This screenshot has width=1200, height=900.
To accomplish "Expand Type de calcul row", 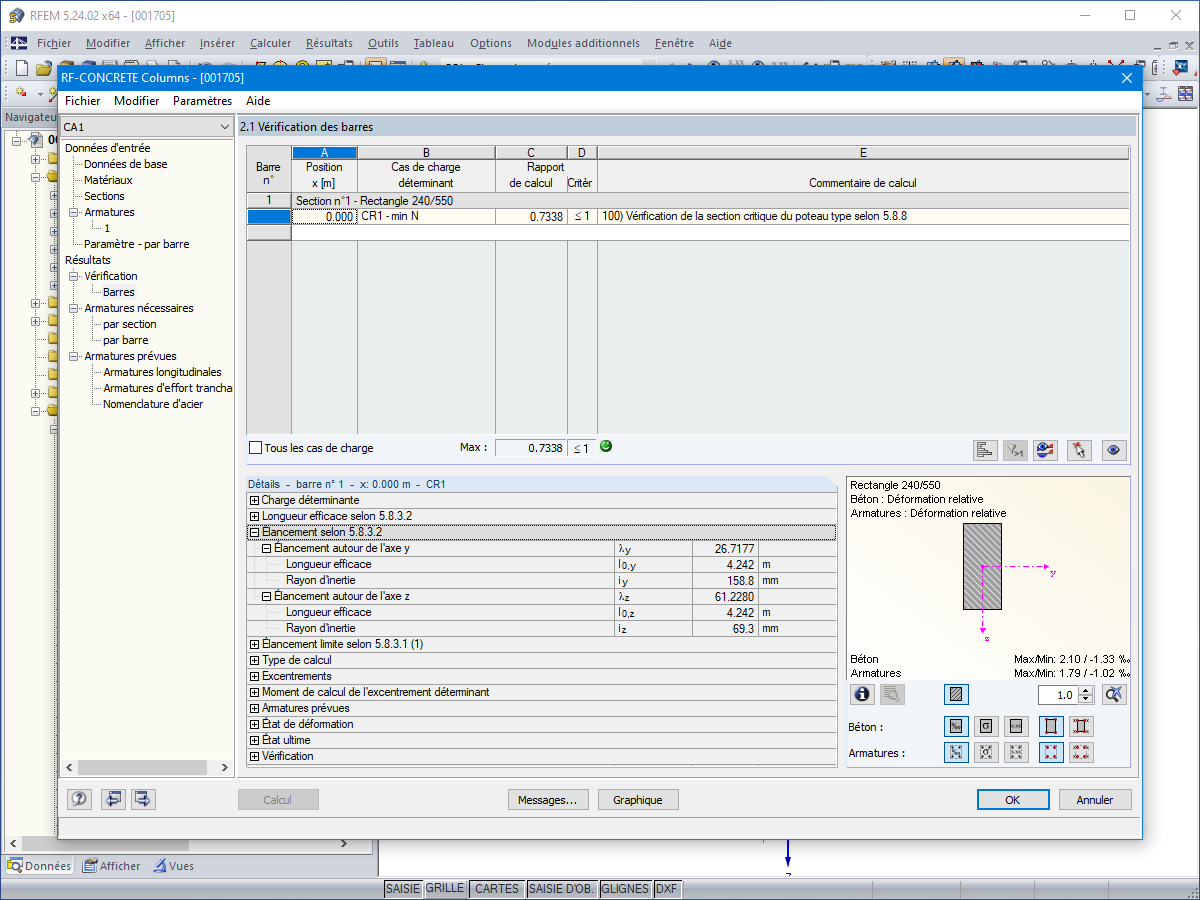I will 254,660.
